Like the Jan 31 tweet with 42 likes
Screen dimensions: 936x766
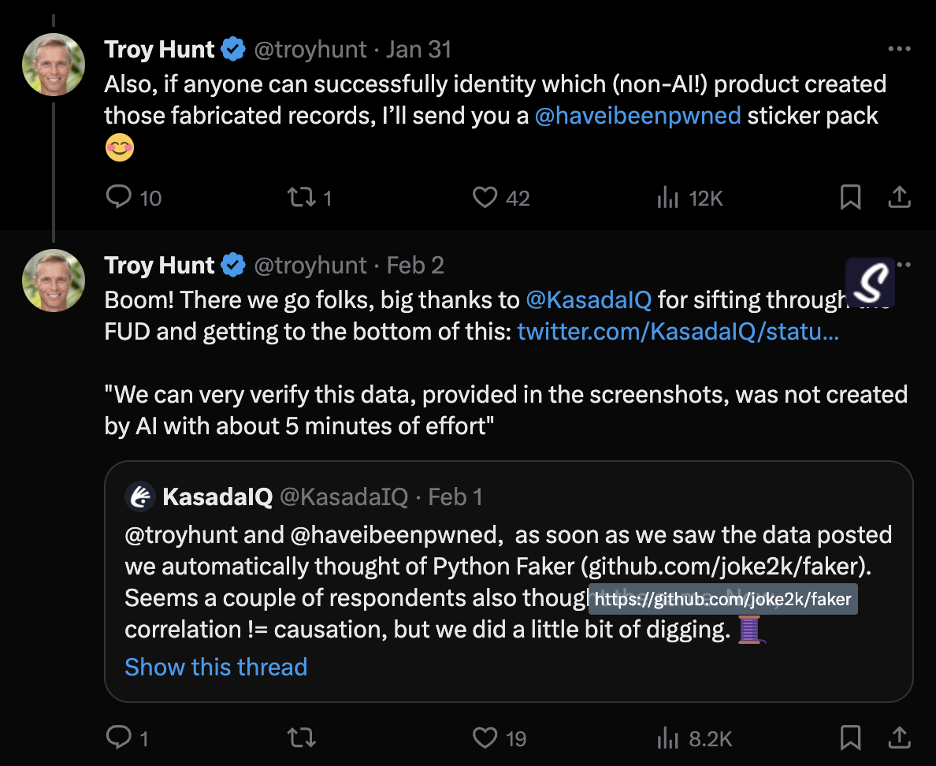[x=485, y=198]
